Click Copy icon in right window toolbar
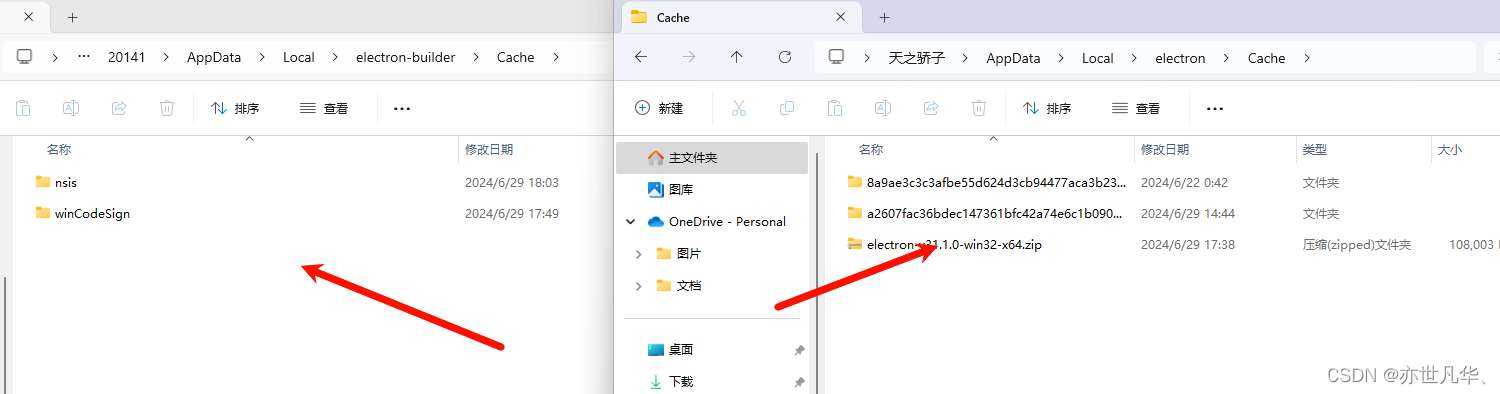Viewport: 1500px width, 394px height. pyautogui.click(x=787, y=108)
